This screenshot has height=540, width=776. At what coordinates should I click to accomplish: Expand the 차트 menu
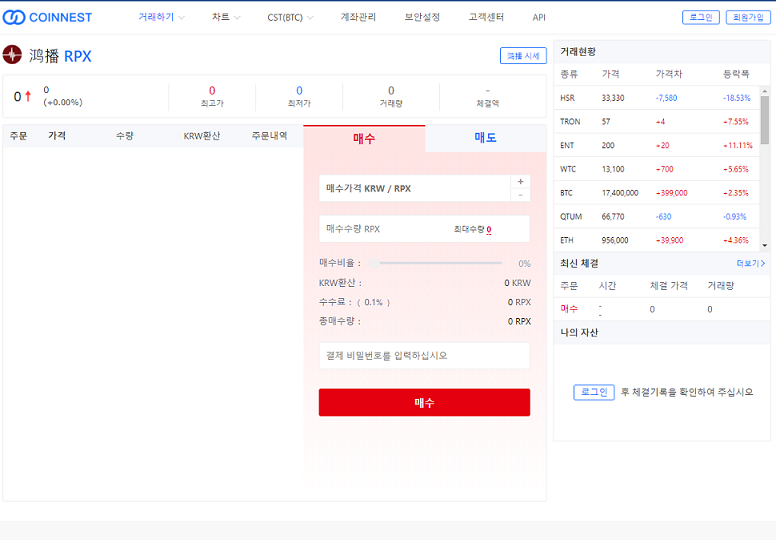click(226, 17)
